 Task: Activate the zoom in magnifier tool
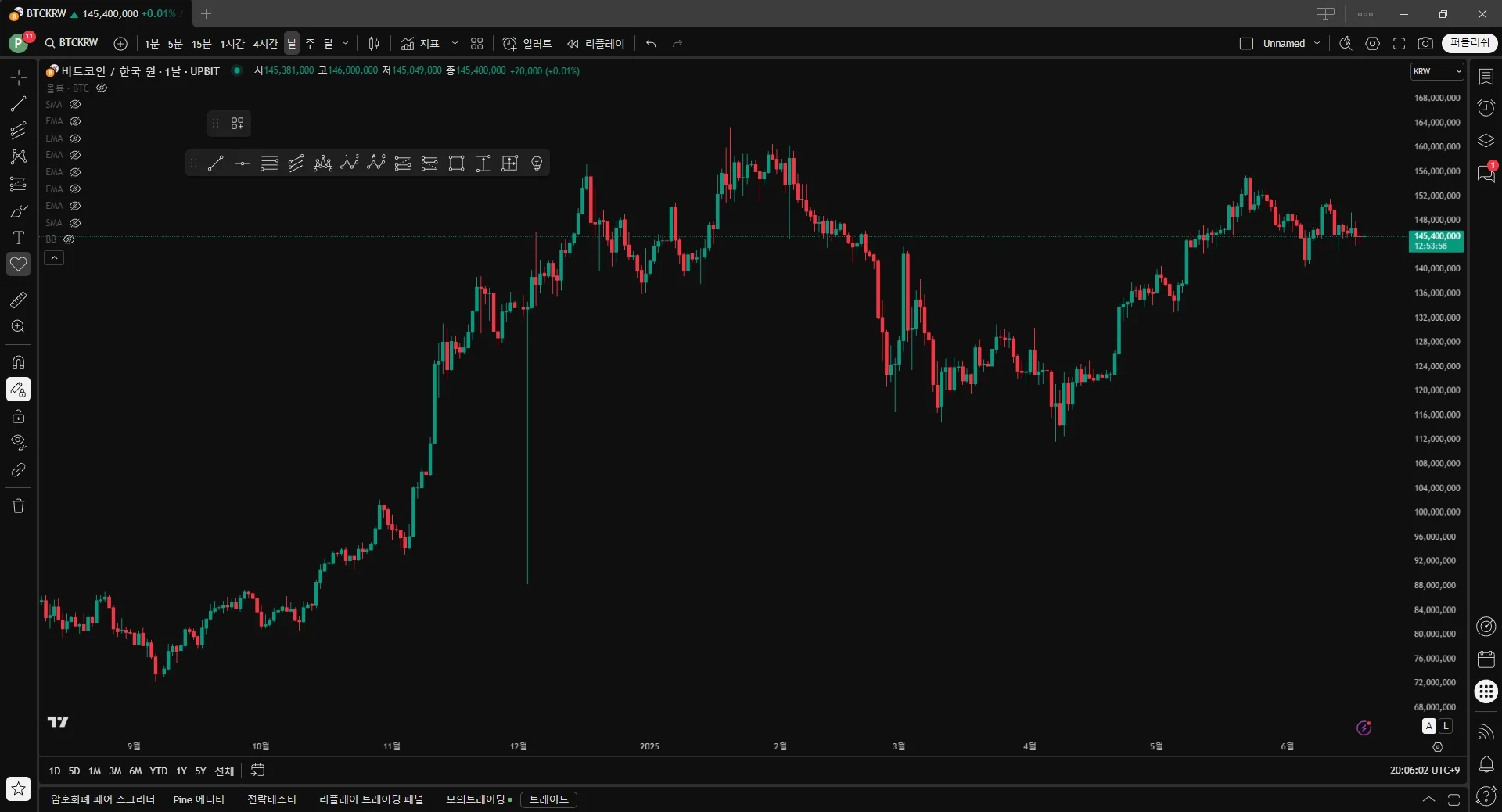(19, 326)
